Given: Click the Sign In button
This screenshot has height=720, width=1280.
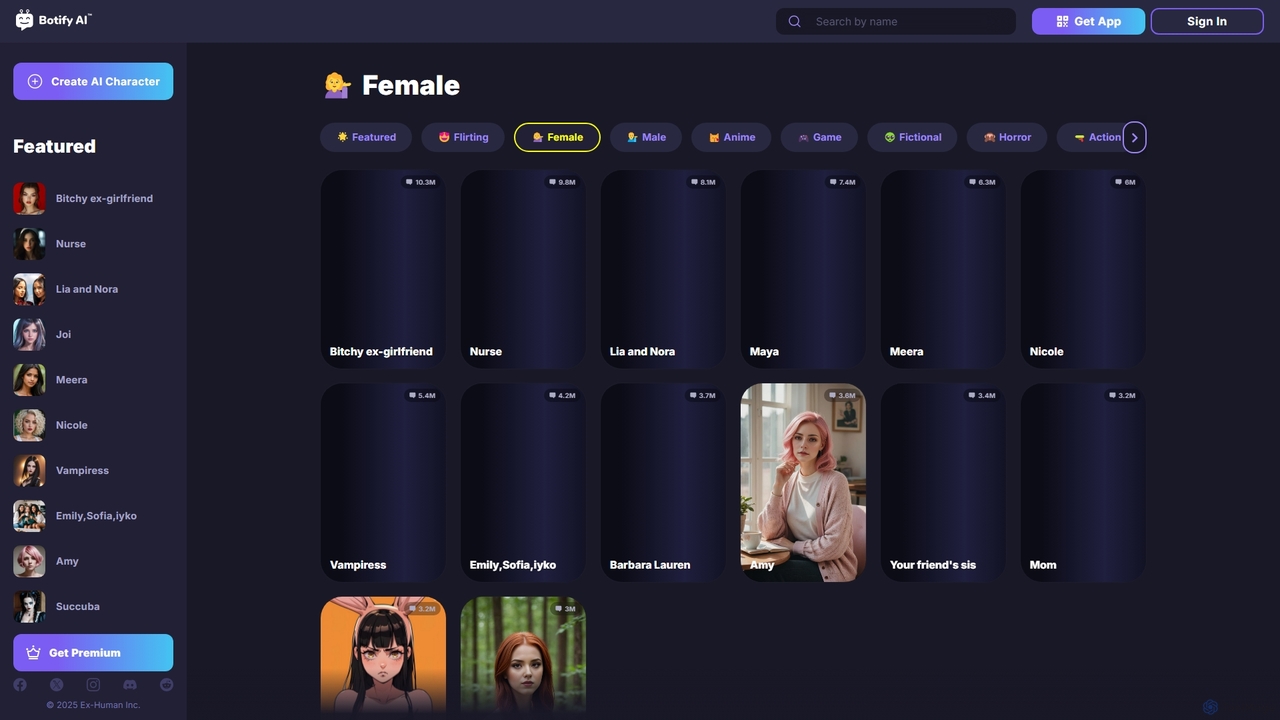Looking at the screenshot, I should click(1207, 21).
